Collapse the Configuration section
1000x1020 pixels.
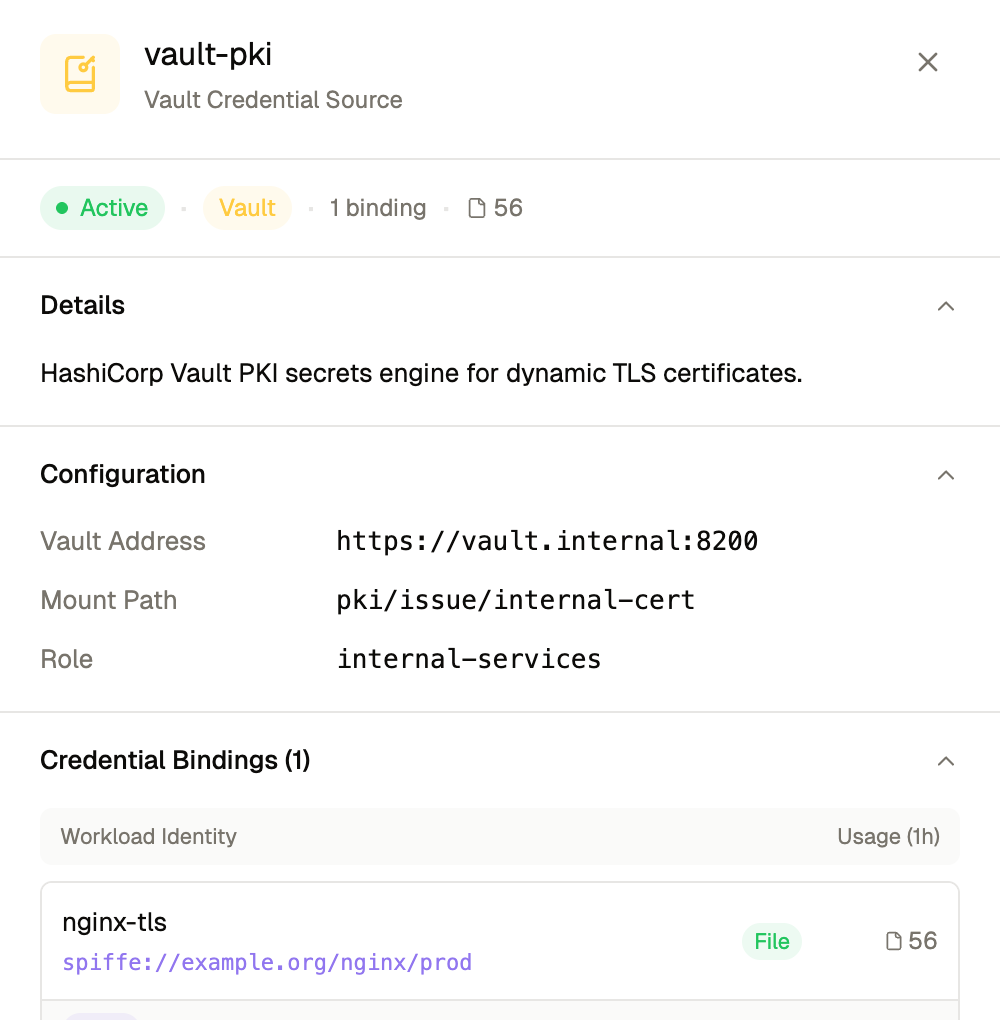point(946,475)
